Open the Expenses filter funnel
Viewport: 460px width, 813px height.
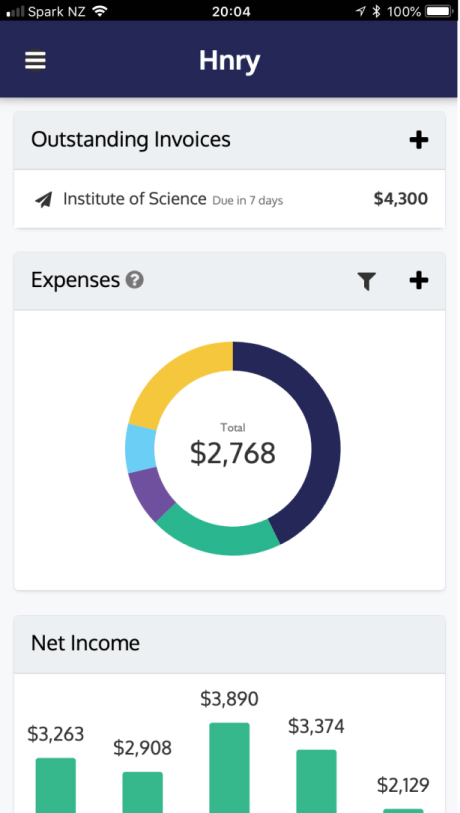tap(366, 281)
